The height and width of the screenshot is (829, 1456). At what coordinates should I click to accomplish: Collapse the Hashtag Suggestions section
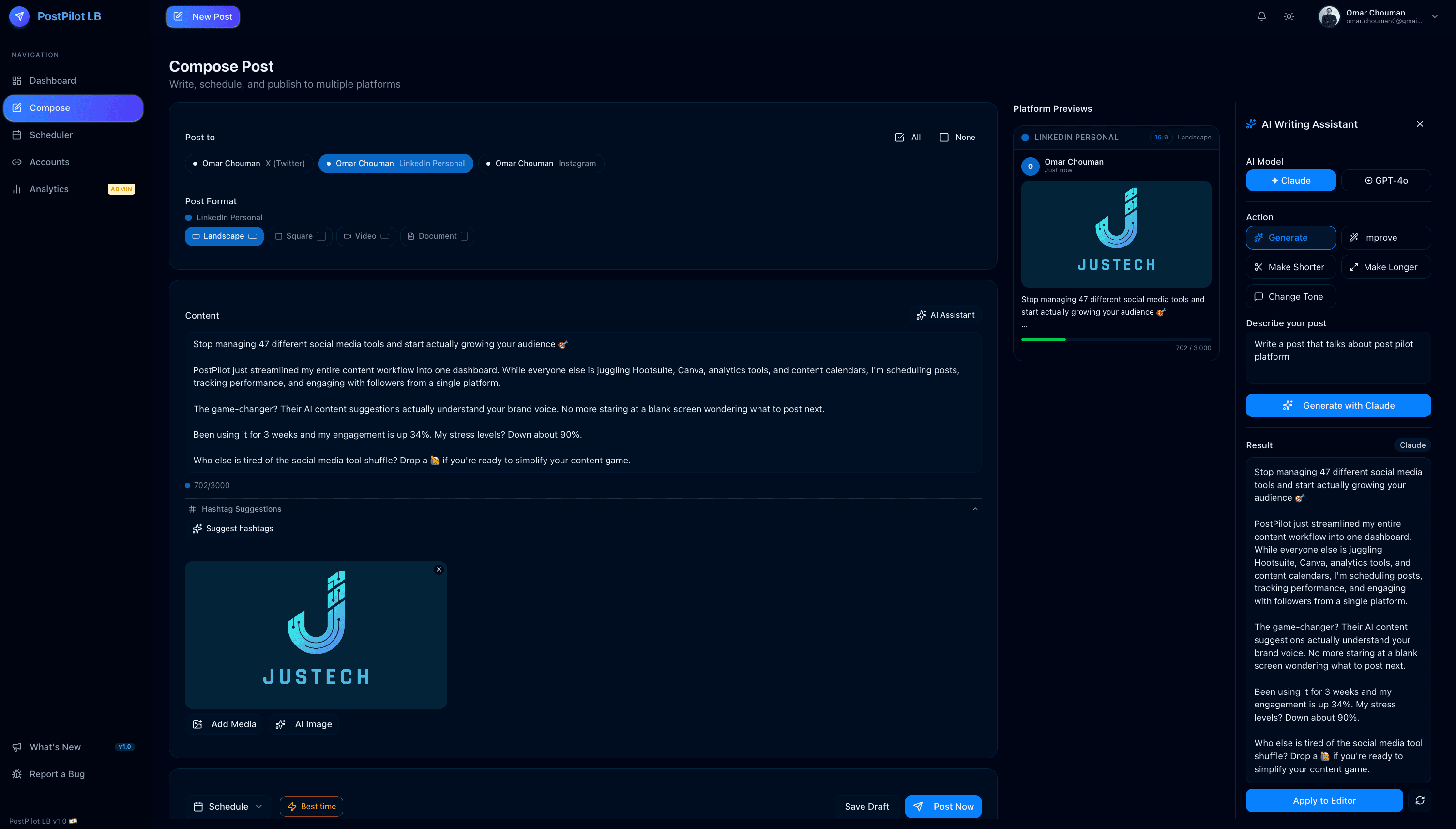(x=975, y=509)
